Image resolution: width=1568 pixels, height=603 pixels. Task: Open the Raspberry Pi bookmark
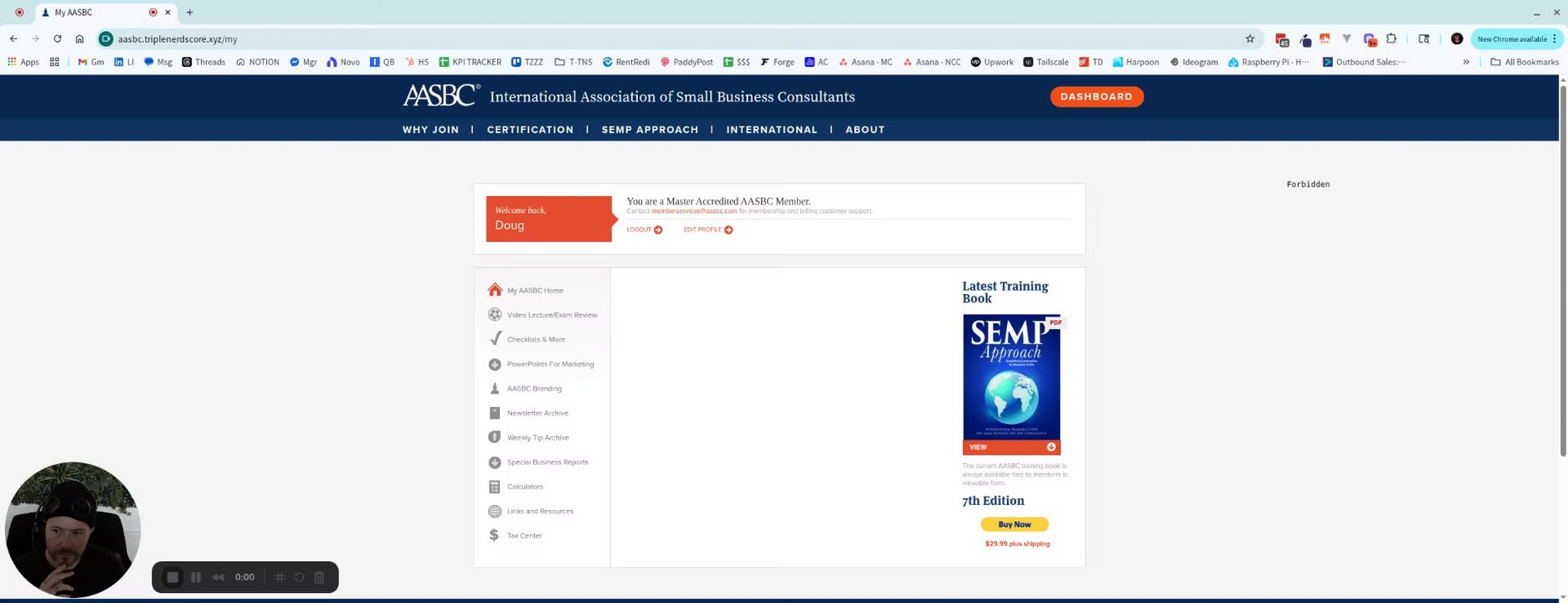pyautogui.click(x=1268, y=62)
